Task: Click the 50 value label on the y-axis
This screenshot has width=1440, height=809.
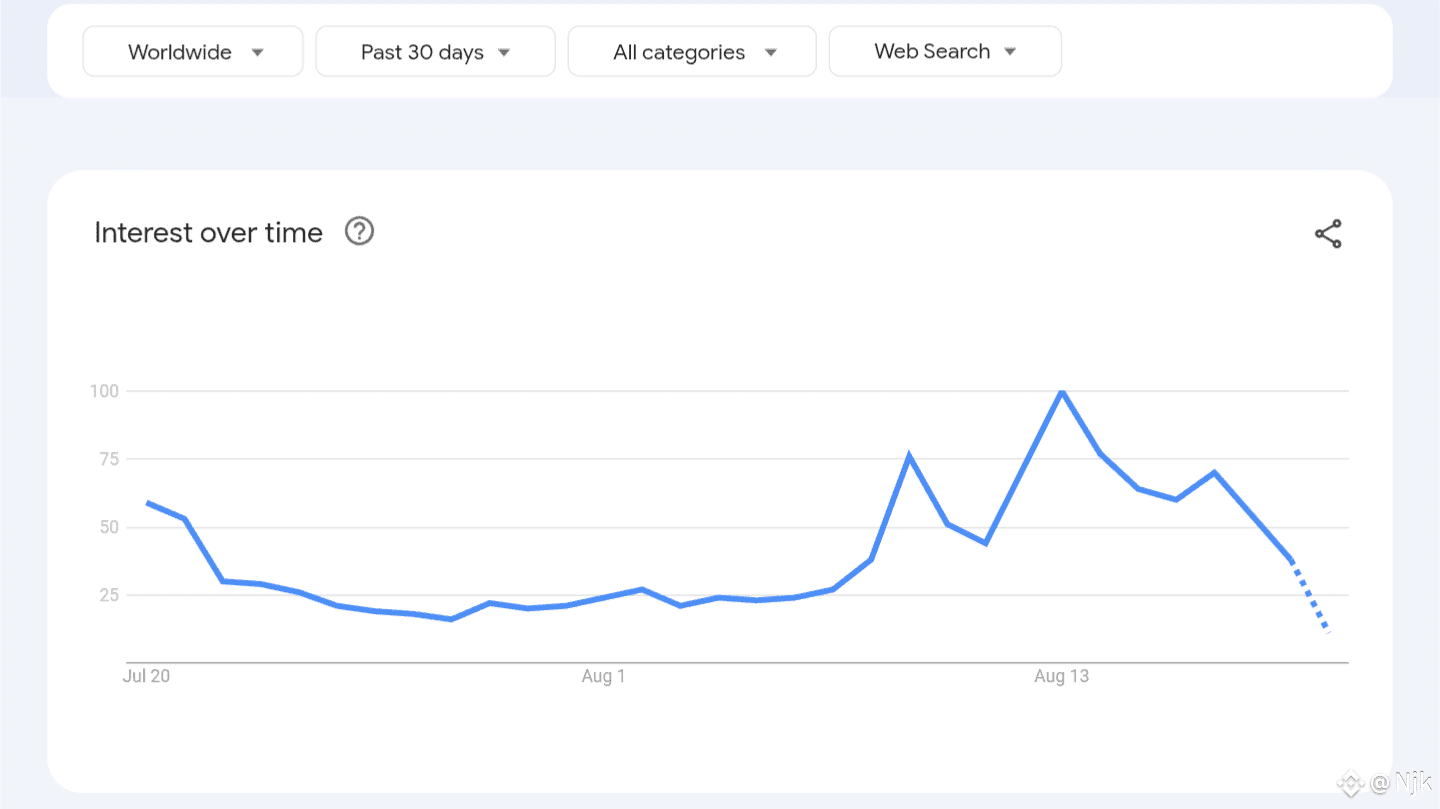Action: point(107,527)
